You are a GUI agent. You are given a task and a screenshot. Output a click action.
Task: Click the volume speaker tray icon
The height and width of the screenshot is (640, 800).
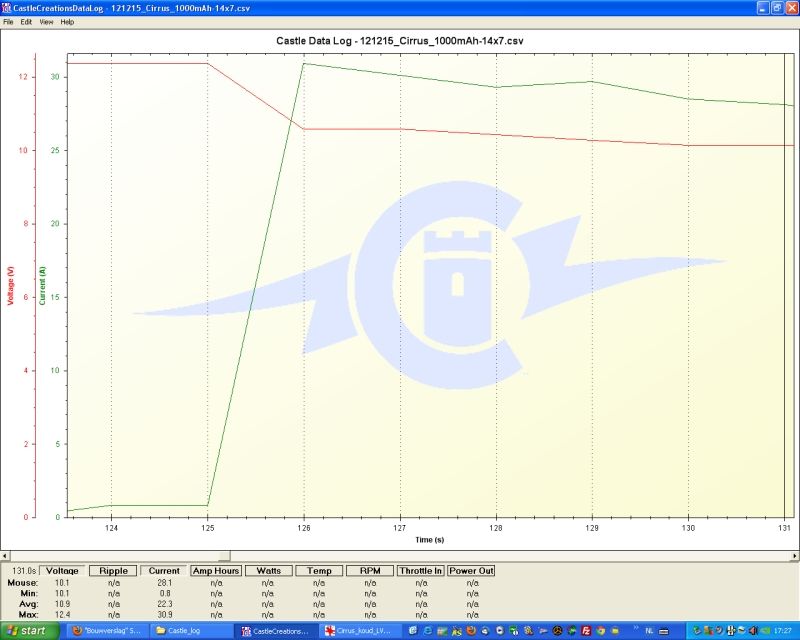point(754,631)
